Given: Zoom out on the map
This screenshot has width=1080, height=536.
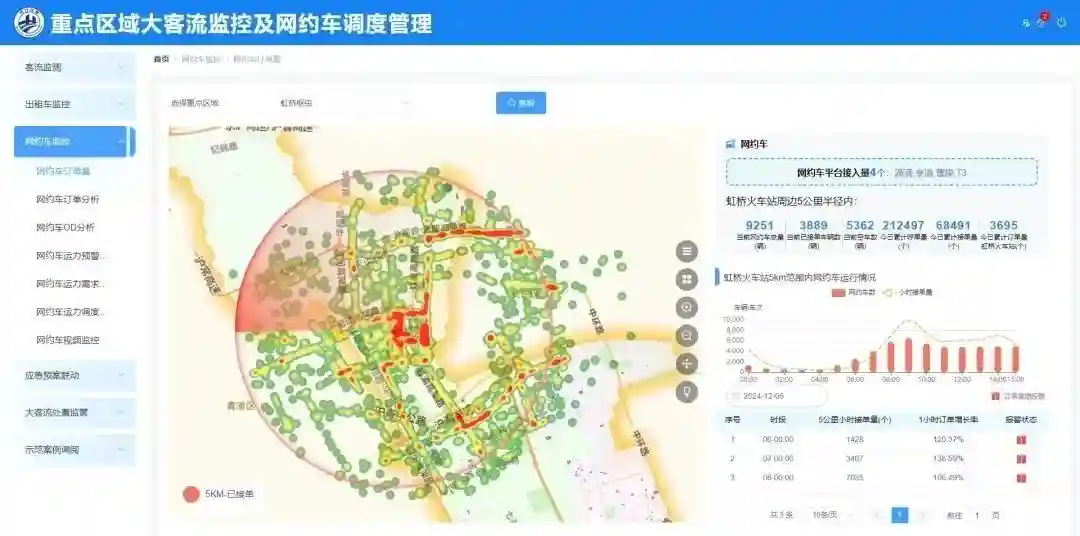Looking at the screenshot, I should 687,335.
